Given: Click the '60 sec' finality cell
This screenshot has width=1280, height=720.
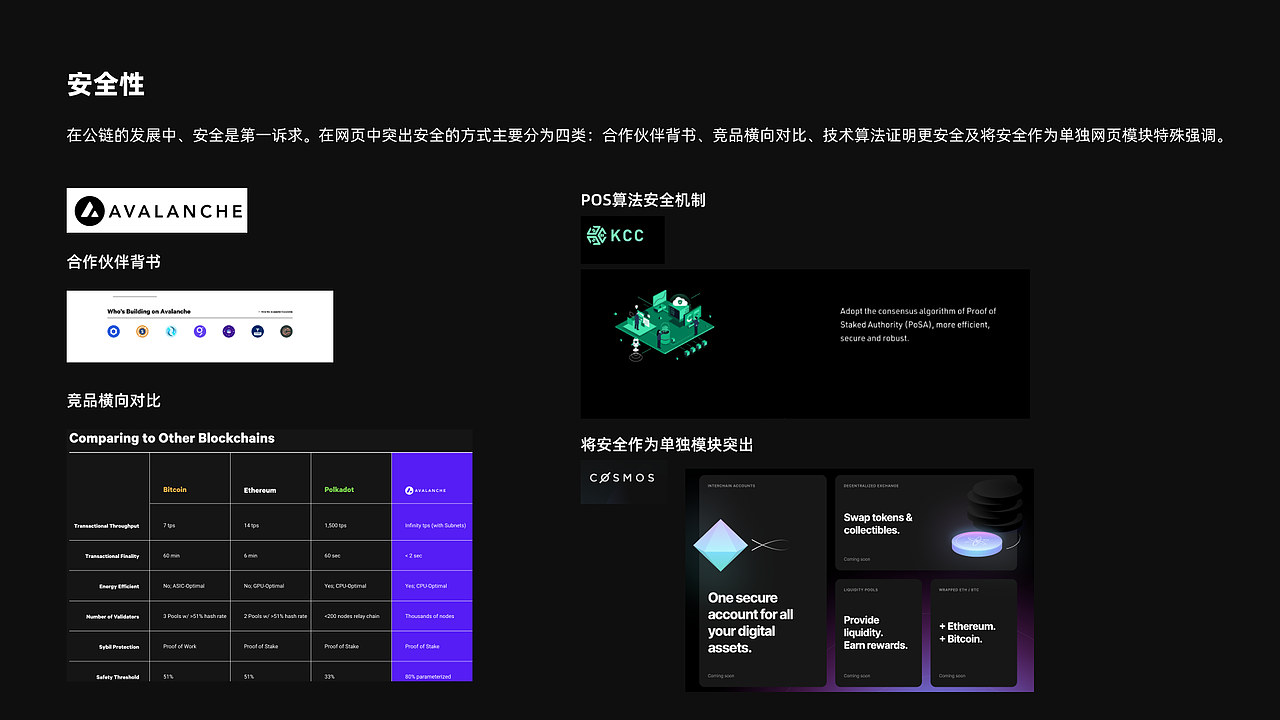Looking at the screenshot, I should (333, 555).
